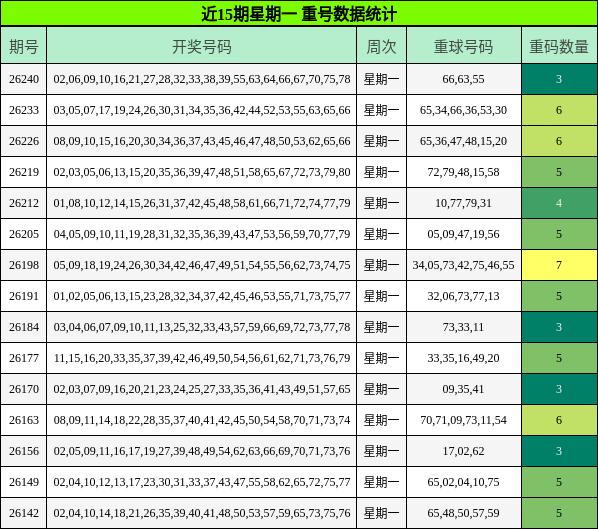
Task: Click issue number 26184
Action: 24,327
